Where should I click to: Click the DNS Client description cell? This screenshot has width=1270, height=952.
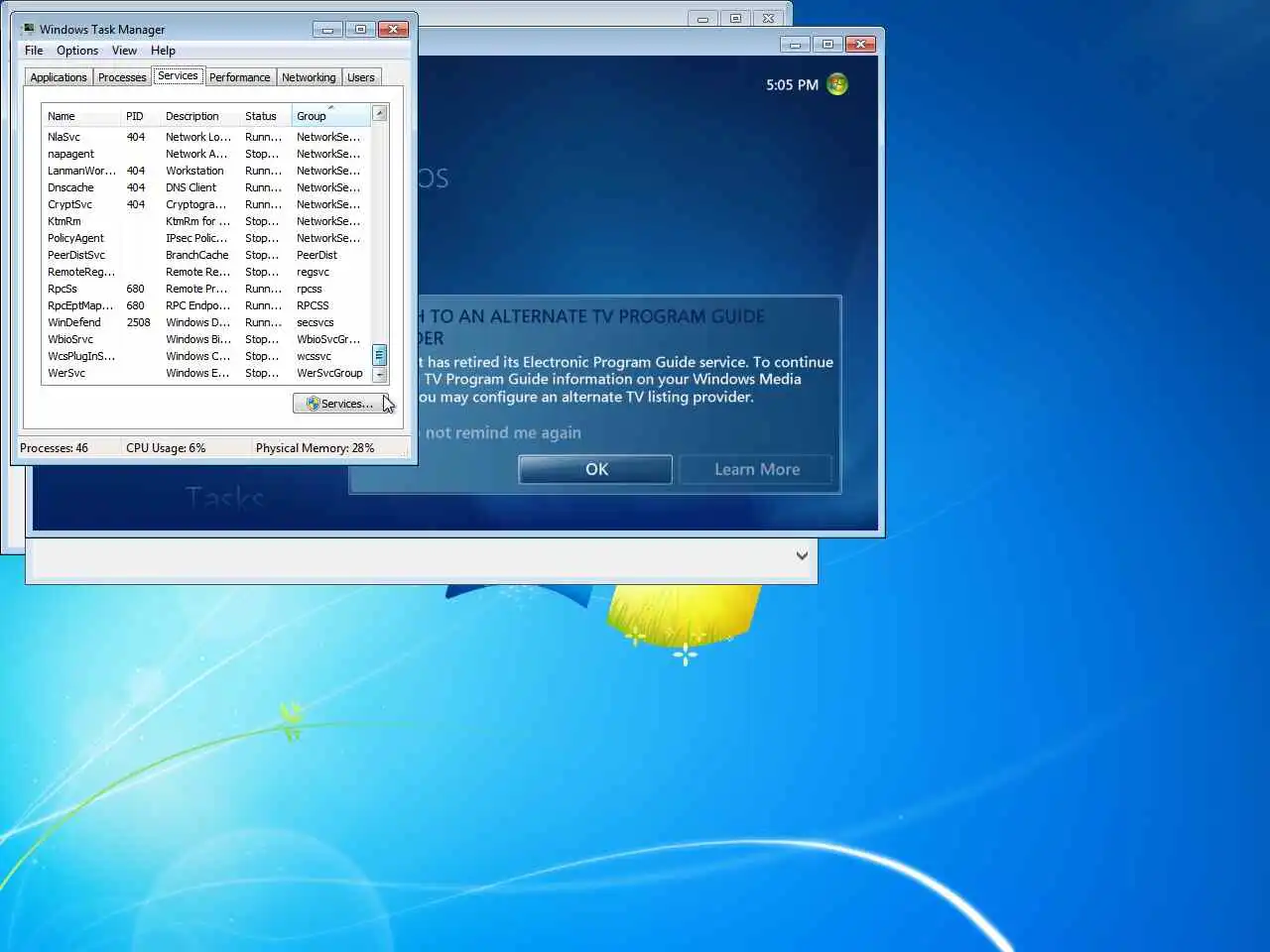[190, 187]
